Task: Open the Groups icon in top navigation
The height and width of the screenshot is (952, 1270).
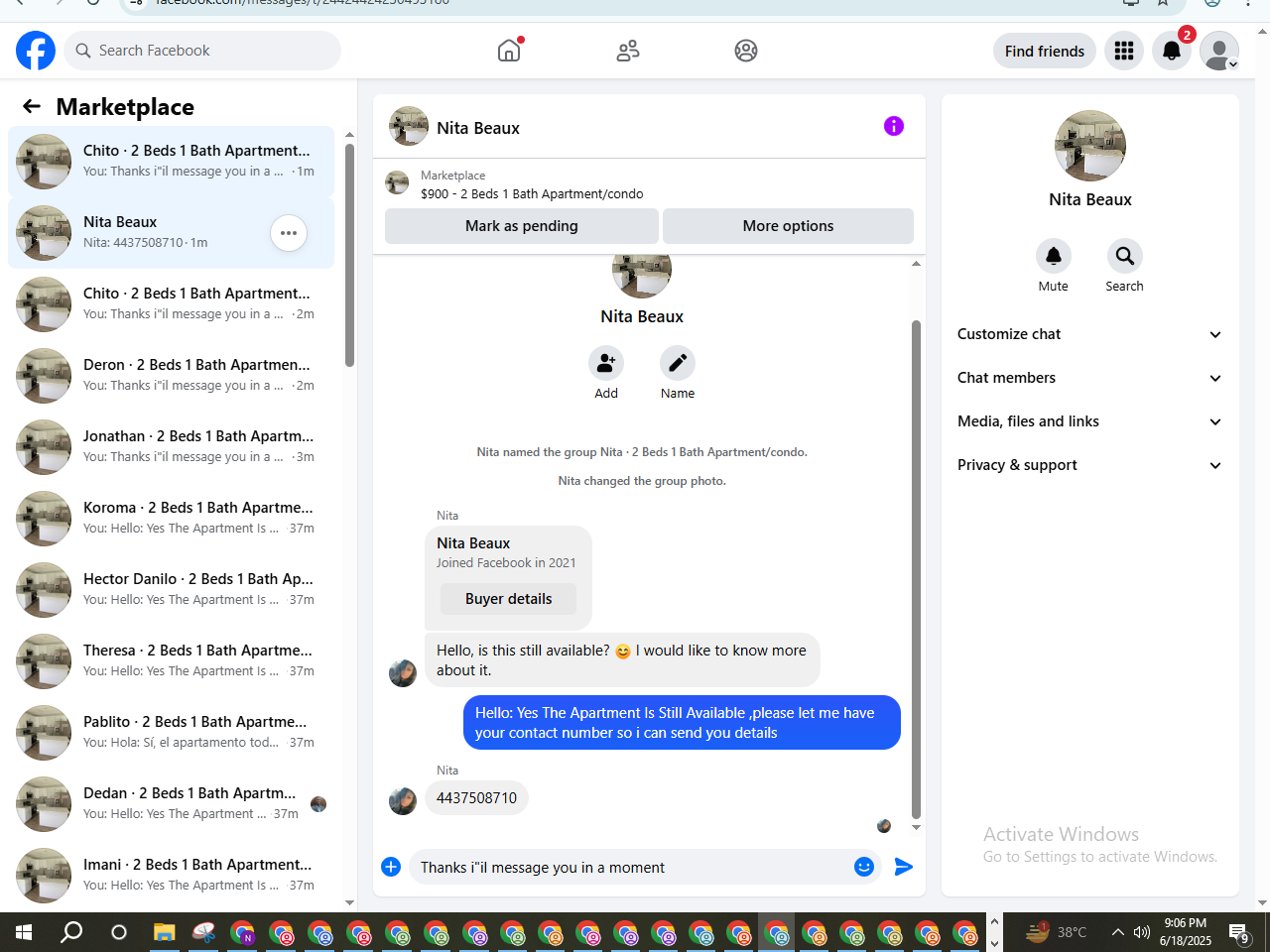Action: 746,51
